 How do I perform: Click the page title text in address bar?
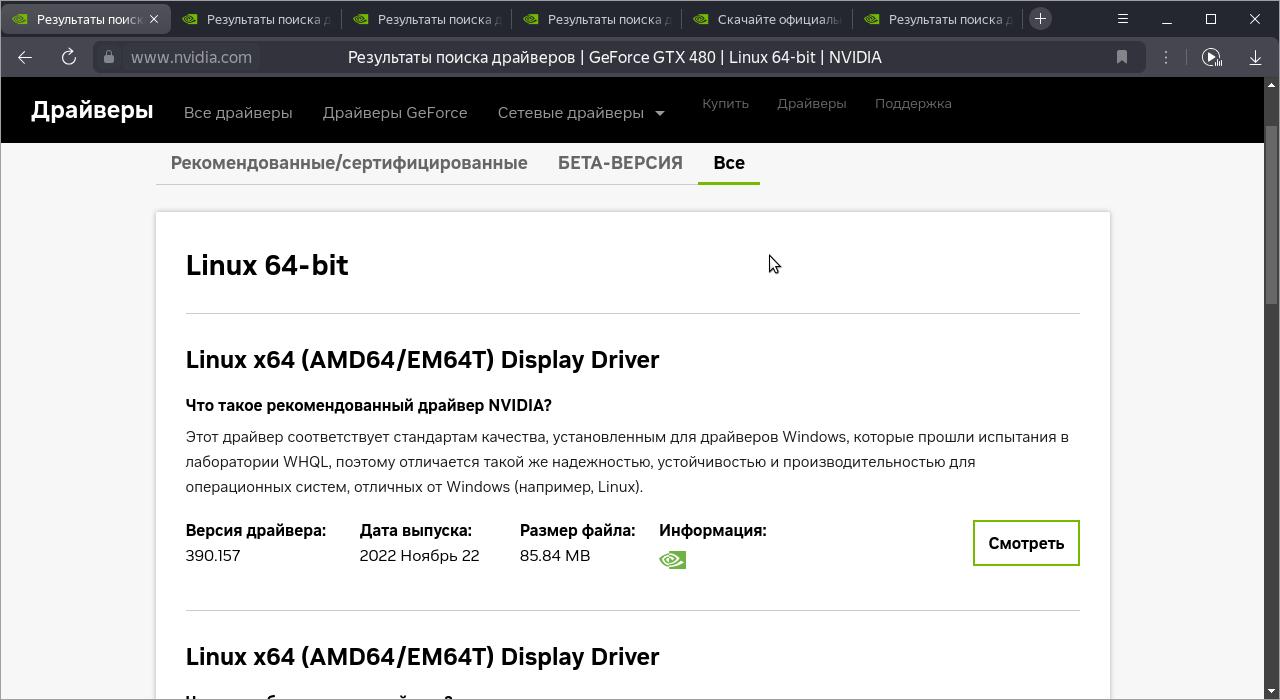coord(615,57)
